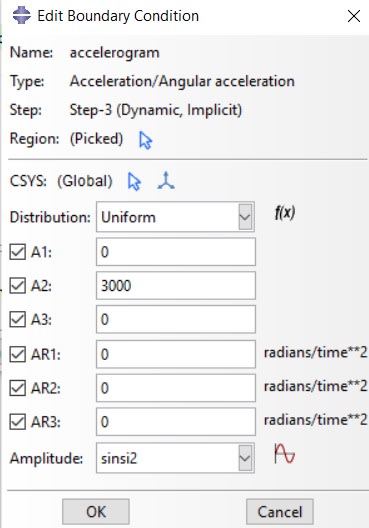Click the A2 field containing 3000
This screenshot has height=528, width=369.
[x=176, y=286]
